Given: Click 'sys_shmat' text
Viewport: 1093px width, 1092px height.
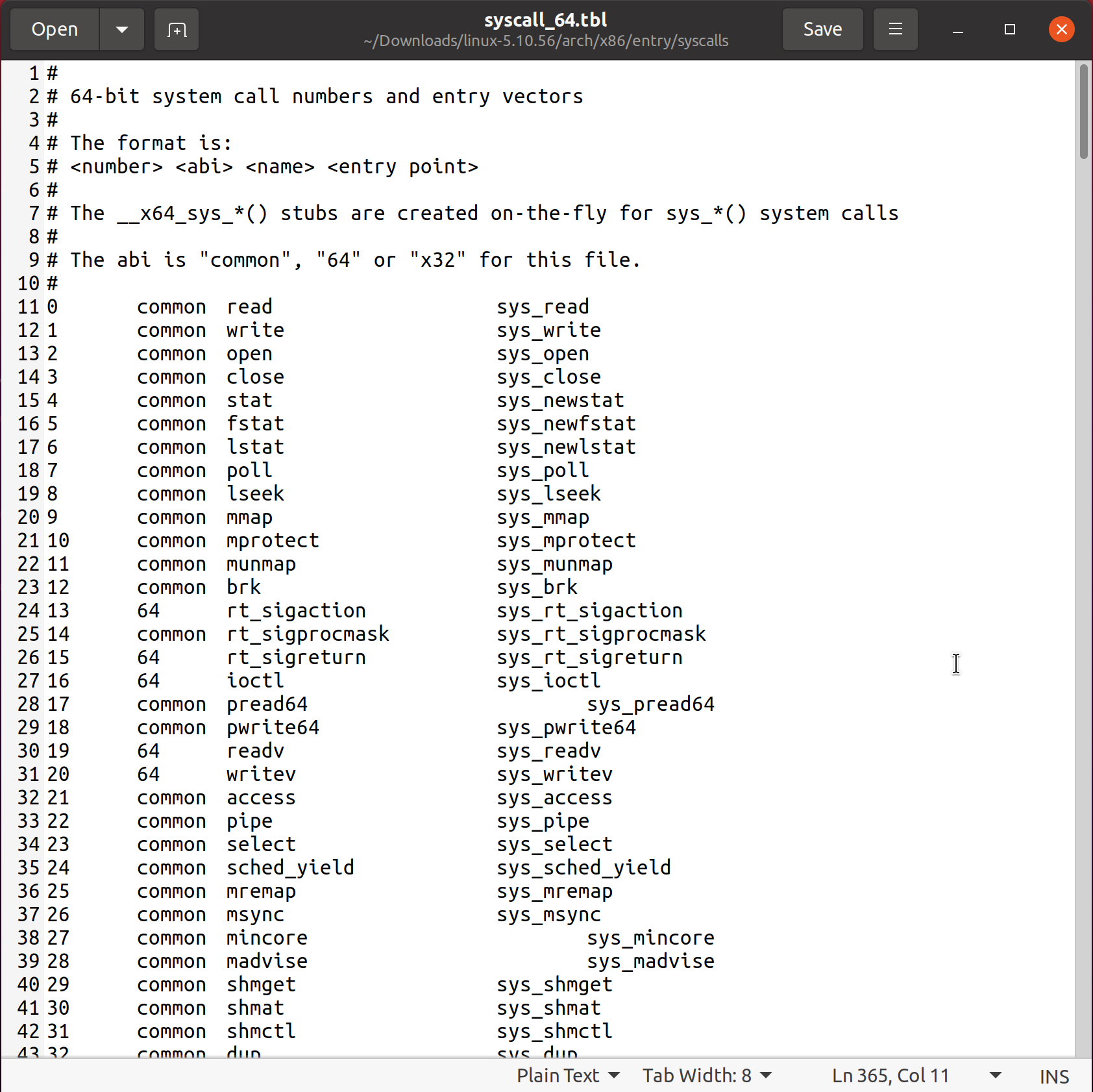Looking at the screenshot, I should [x=548, y=1008].
